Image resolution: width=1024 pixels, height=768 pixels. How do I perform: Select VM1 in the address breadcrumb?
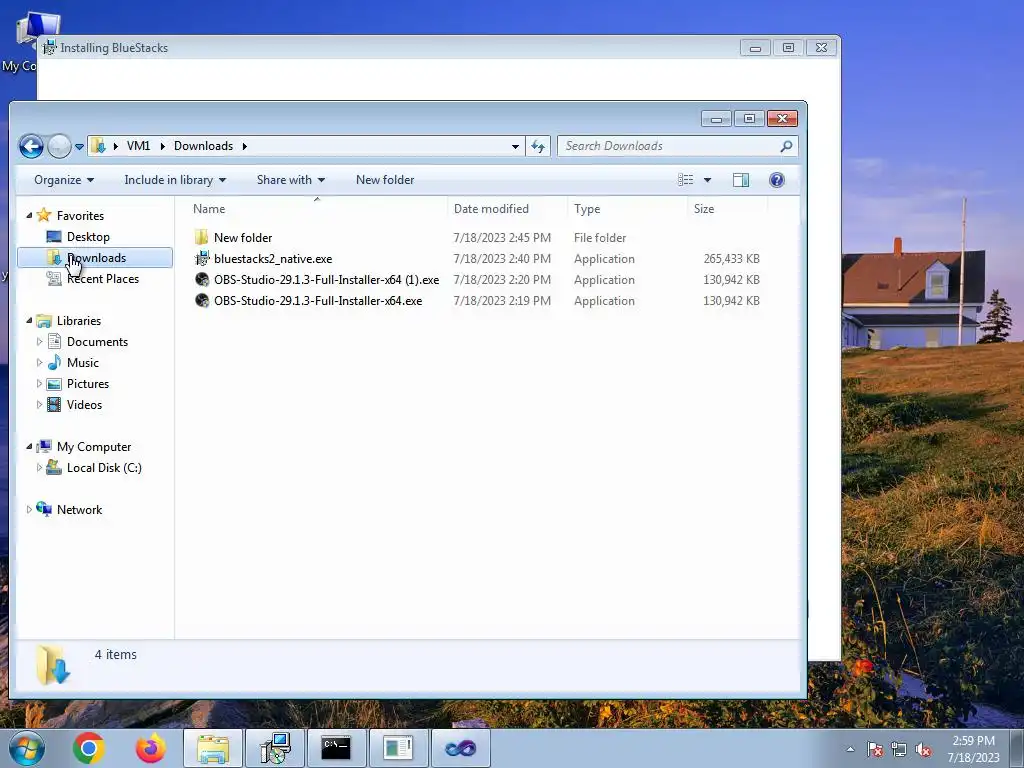(x=138, y=146)
